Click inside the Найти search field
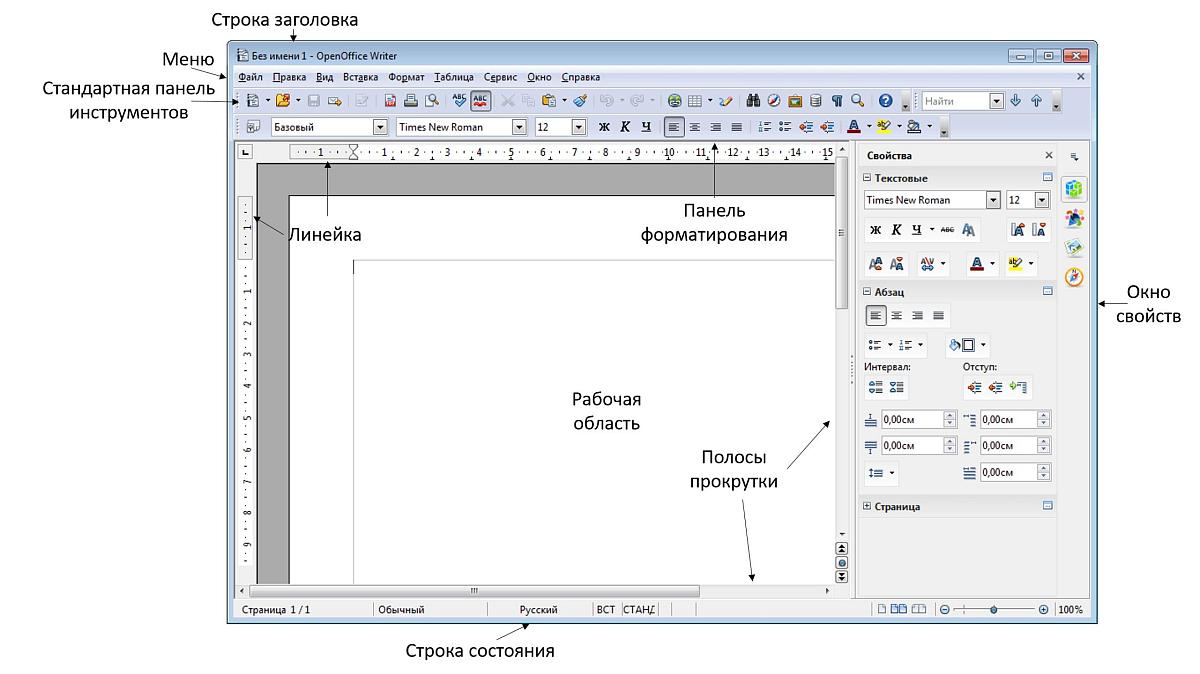The height and width of the screenshot is (674, 1200). pos(955,101)
